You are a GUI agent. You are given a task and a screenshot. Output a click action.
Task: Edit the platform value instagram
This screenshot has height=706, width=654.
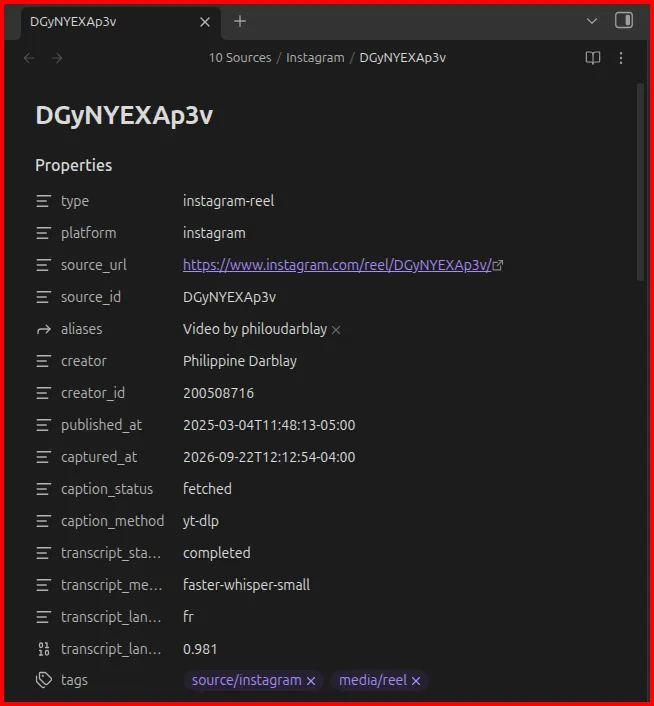[x=214, y=233]
